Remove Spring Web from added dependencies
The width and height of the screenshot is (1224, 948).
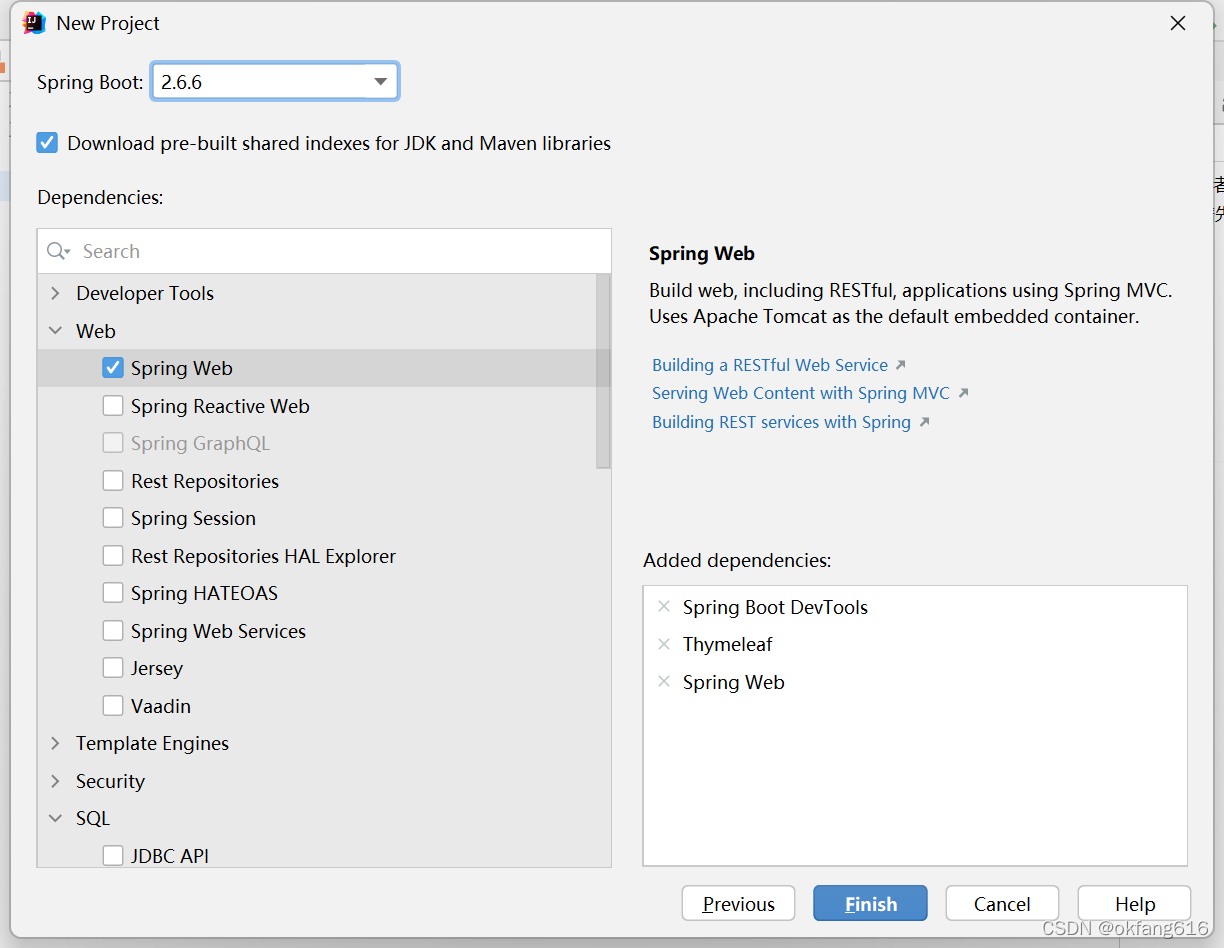(x=664, y=682)
